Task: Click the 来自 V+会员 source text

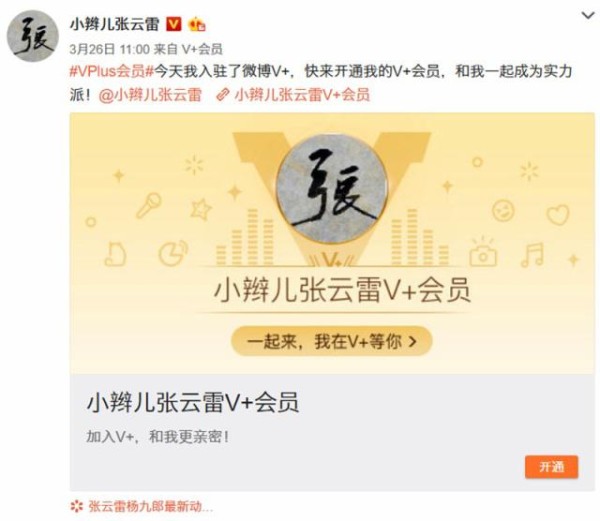Action: pyautogui.click(x=188, y=49)
